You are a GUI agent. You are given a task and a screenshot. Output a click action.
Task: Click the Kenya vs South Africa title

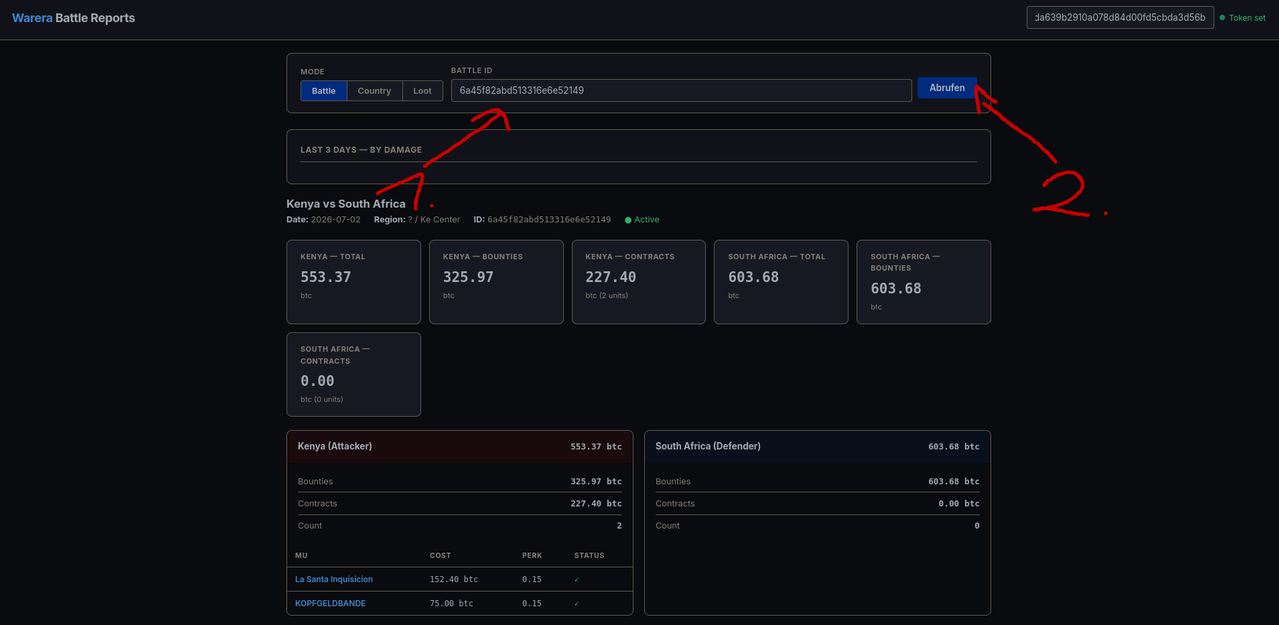346,204
